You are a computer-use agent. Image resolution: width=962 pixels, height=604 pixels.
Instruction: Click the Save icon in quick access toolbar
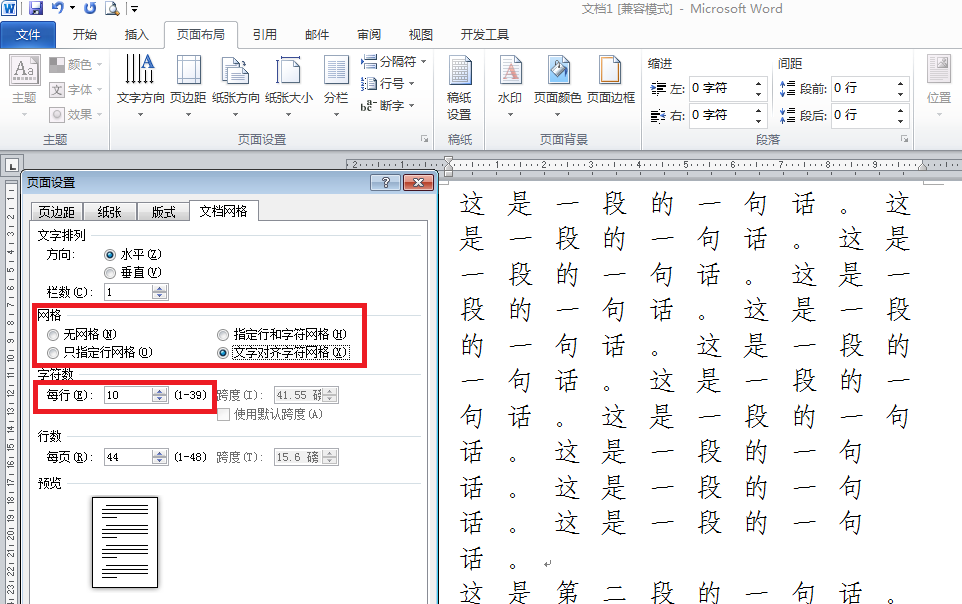pyautogui.click(x=36, y=8)
